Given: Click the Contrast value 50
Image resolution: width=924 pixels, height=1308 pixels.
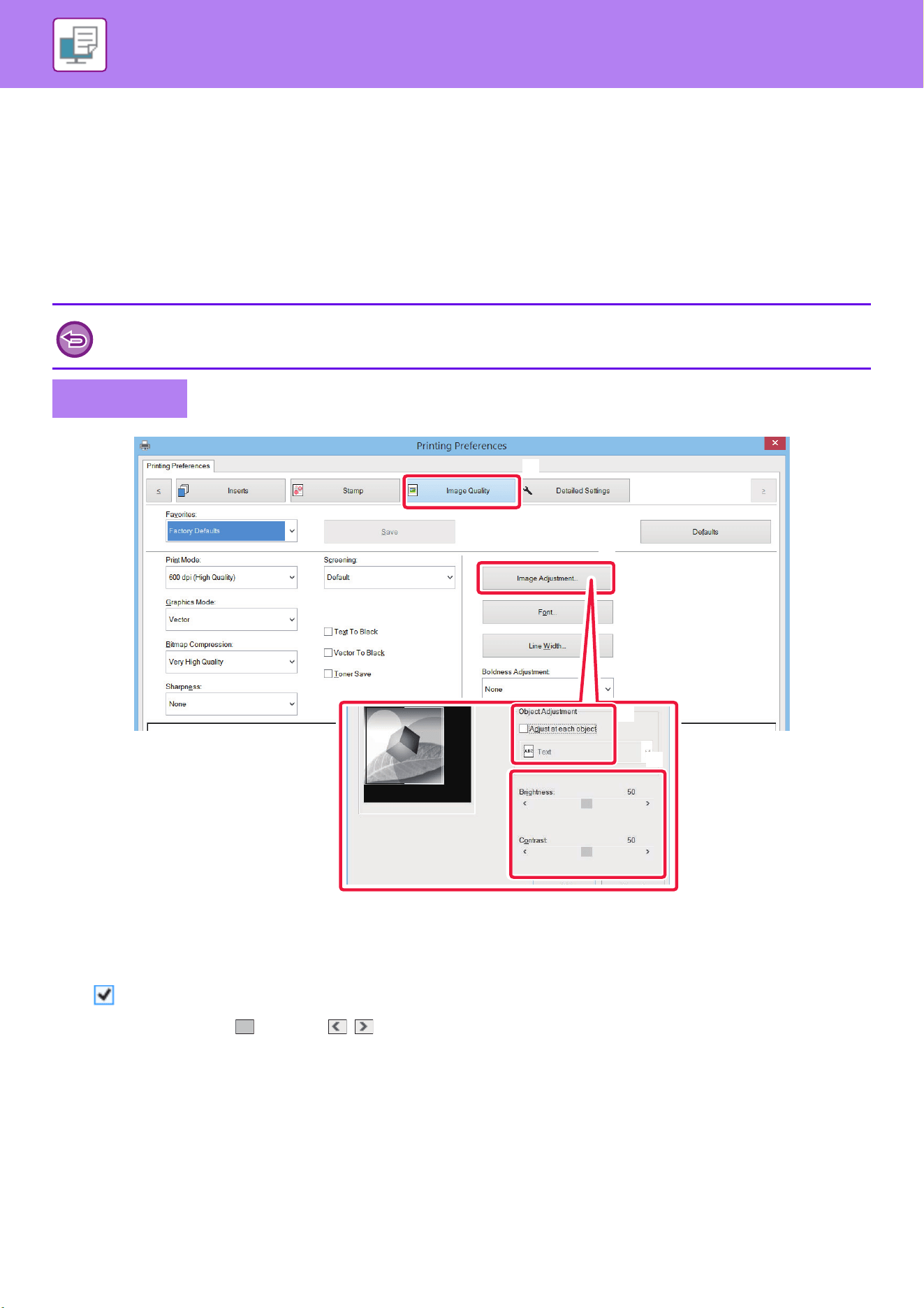Looking at the screenshot, I should 631,840.
